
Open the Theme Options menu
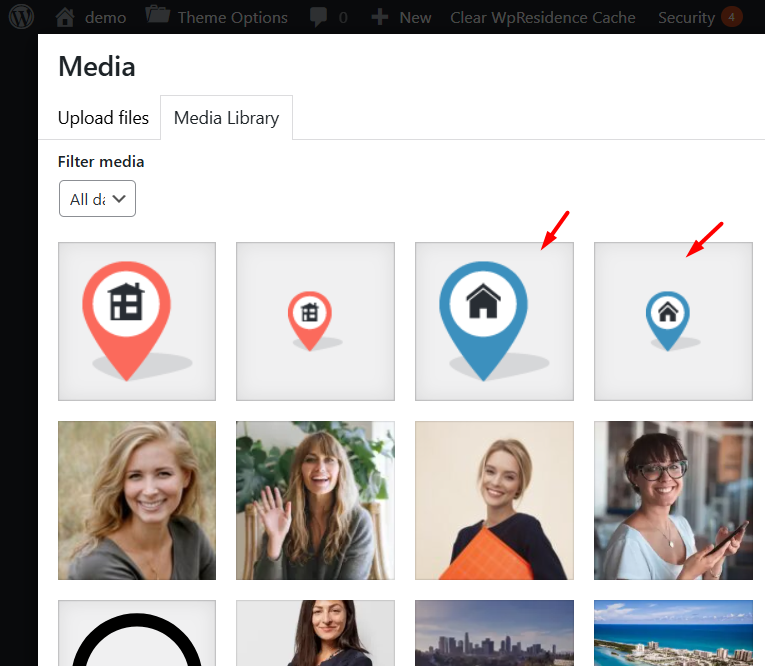tap(232, 17)
